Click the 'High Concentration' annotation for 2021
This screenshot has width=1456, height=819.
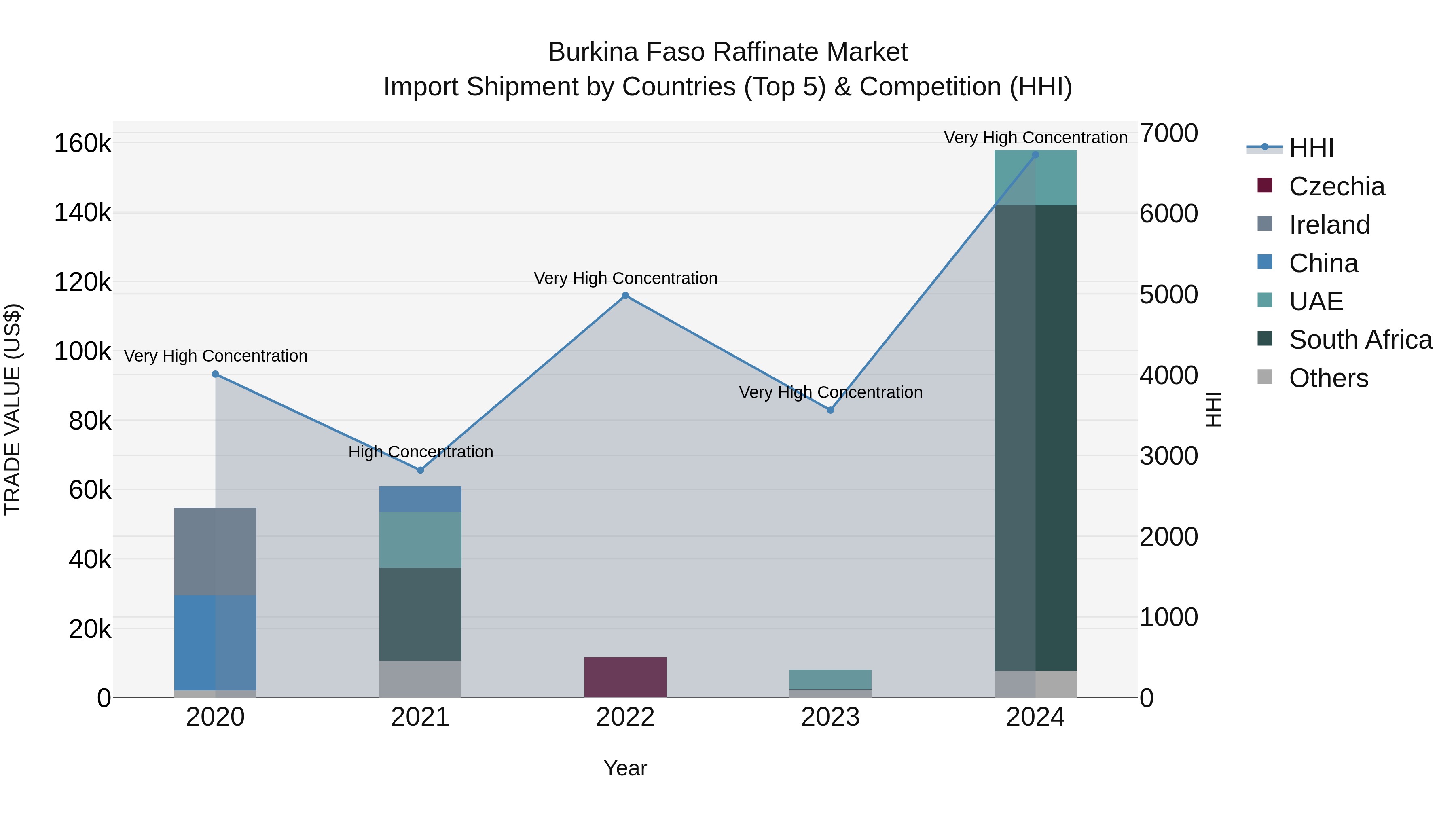(421, 452)
